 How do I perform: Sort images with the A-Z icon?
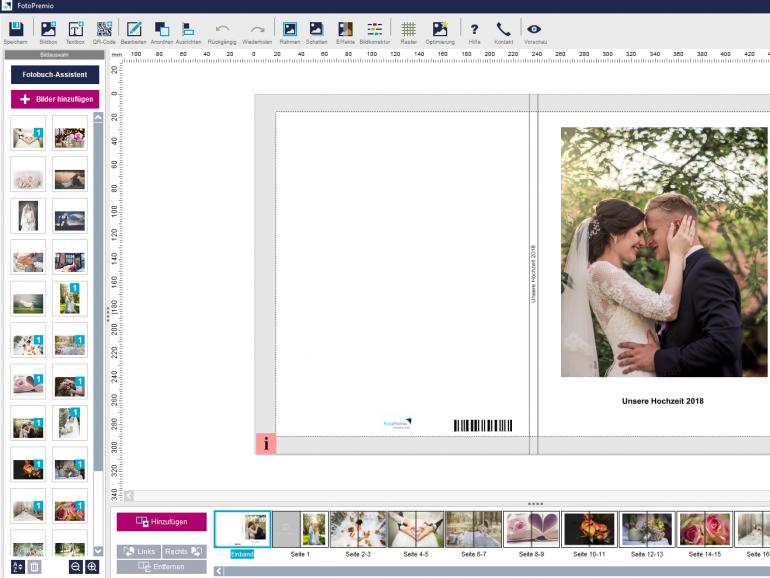18,567
